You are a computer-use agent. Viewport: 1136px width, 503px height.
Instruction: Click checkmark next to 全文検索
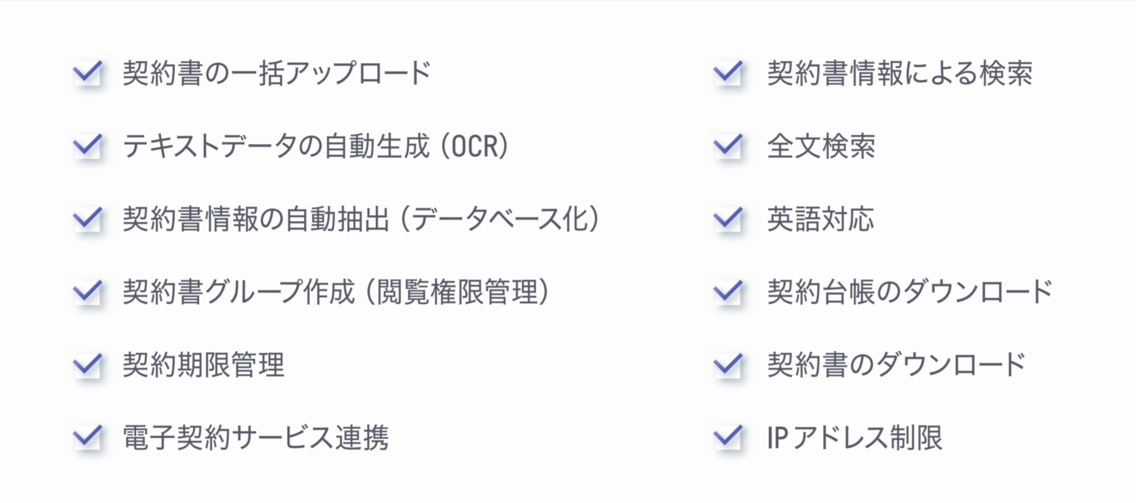(x=728, y=146)
